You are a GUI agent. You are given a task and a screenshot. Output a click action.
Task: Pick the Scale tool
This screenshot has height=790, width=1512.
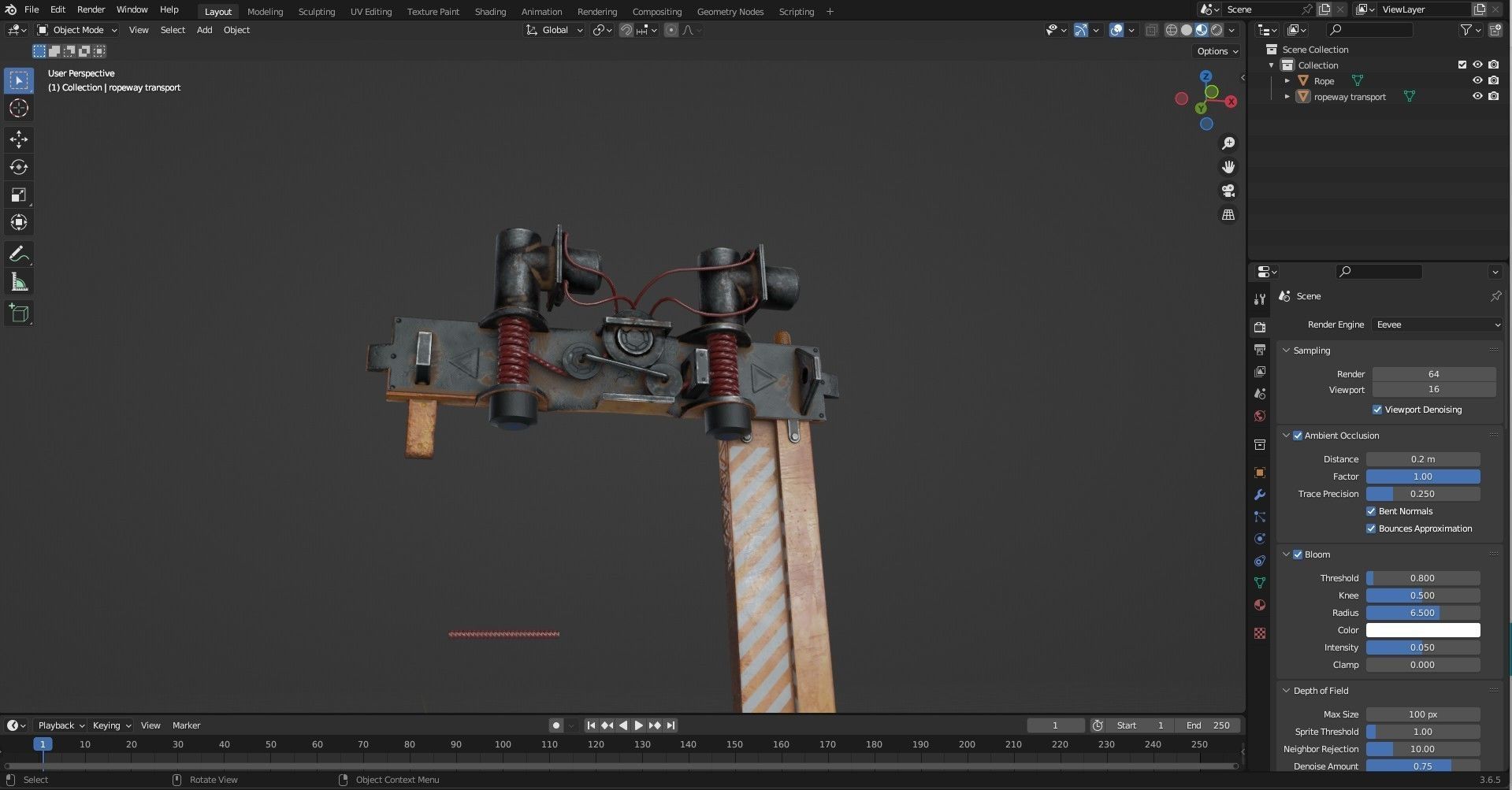[x=19, y=195]
